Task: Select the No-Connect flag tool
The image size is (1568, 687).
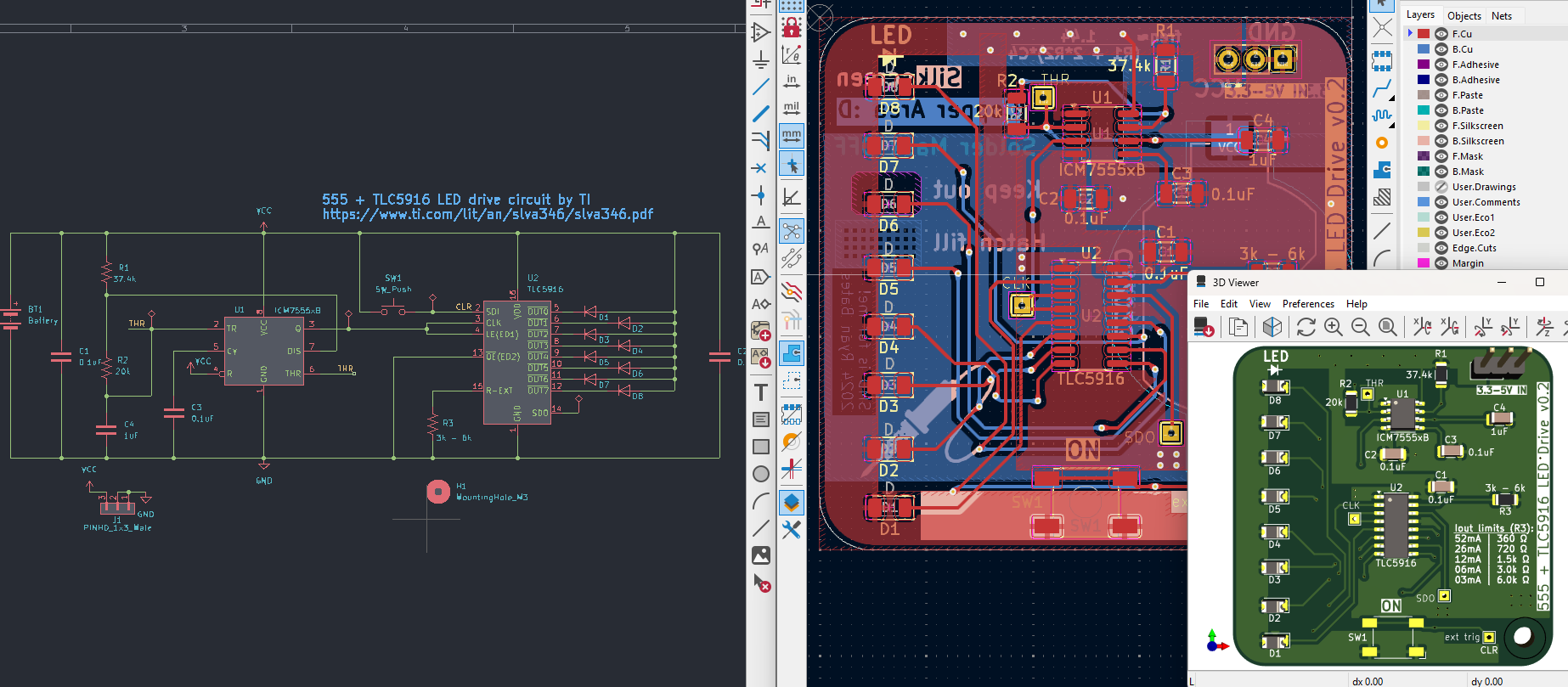Action: point(761,168)
